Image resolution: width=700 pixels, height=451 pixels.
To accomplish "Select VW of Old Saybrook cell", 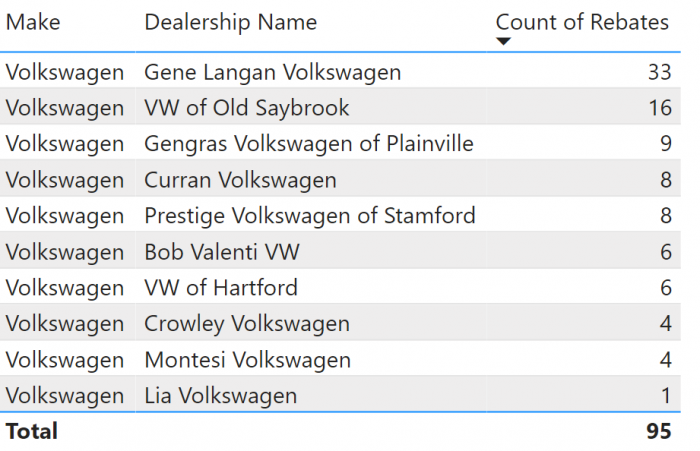I will 247,108.
